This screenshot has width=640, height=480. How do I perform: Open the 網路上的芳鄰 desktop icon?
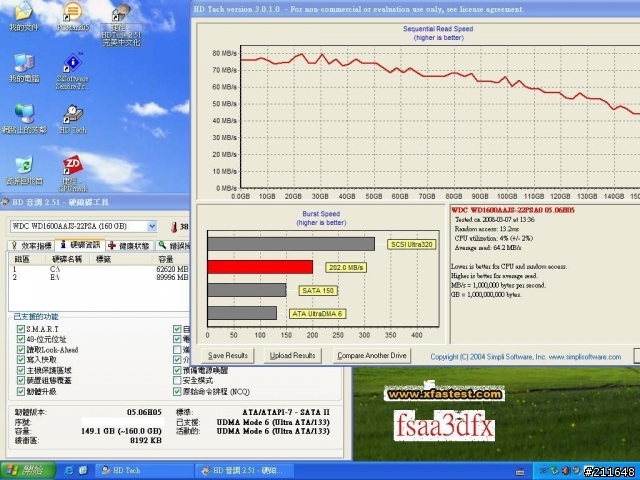(x=24, y=119)
